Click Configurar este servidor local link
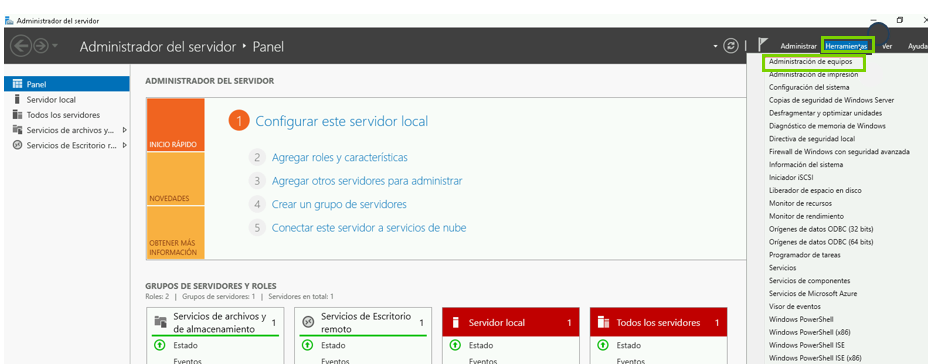This screenshot has height=364, width=928. (x=341, y=121)
